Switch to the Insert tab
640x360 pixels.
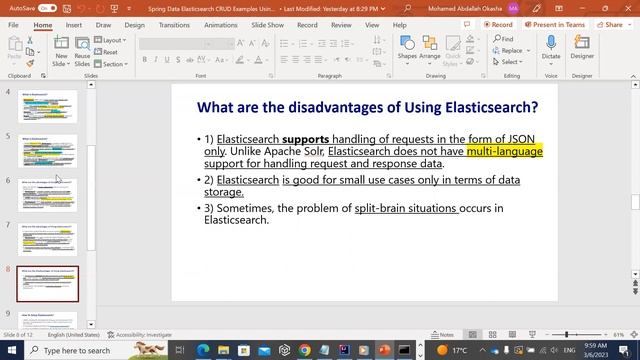pos(73,25)
